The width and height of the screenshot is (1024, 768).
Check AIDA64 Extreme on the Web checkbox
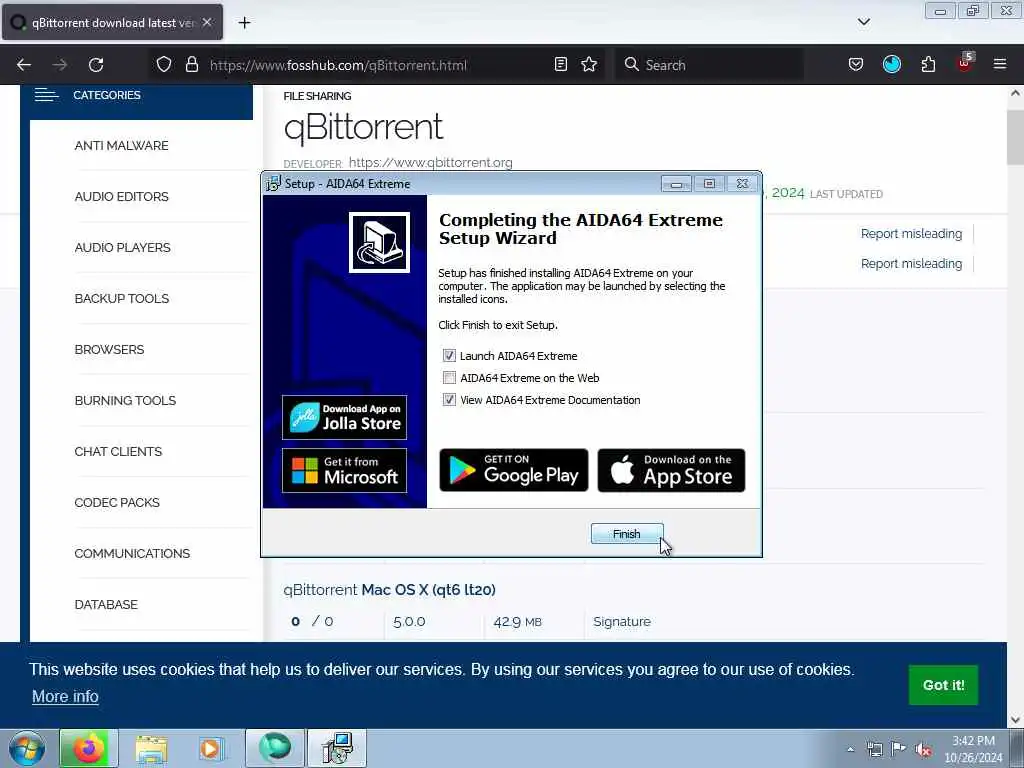(449, 377)
